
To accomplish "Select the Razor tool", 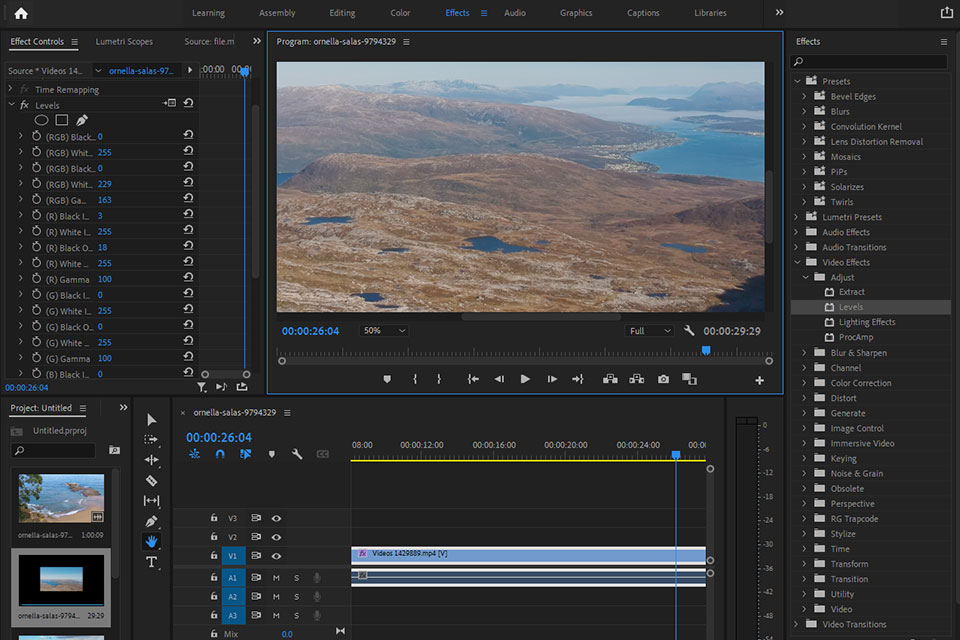I will coord(152,480).
